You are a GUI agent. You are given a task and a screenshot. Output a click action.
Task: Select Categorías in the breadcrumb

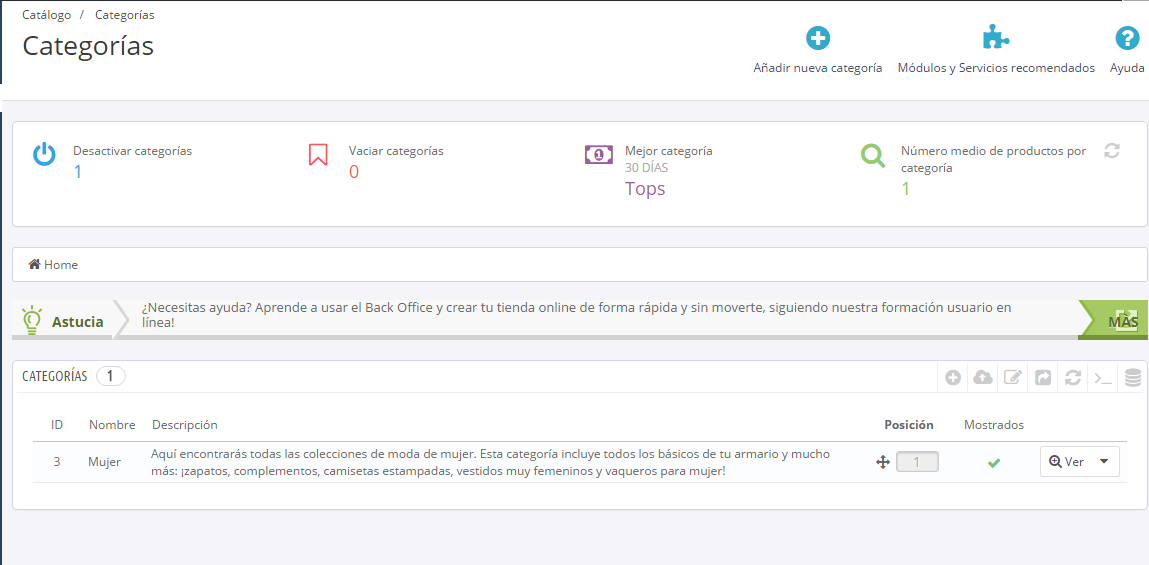click(124, 15)
